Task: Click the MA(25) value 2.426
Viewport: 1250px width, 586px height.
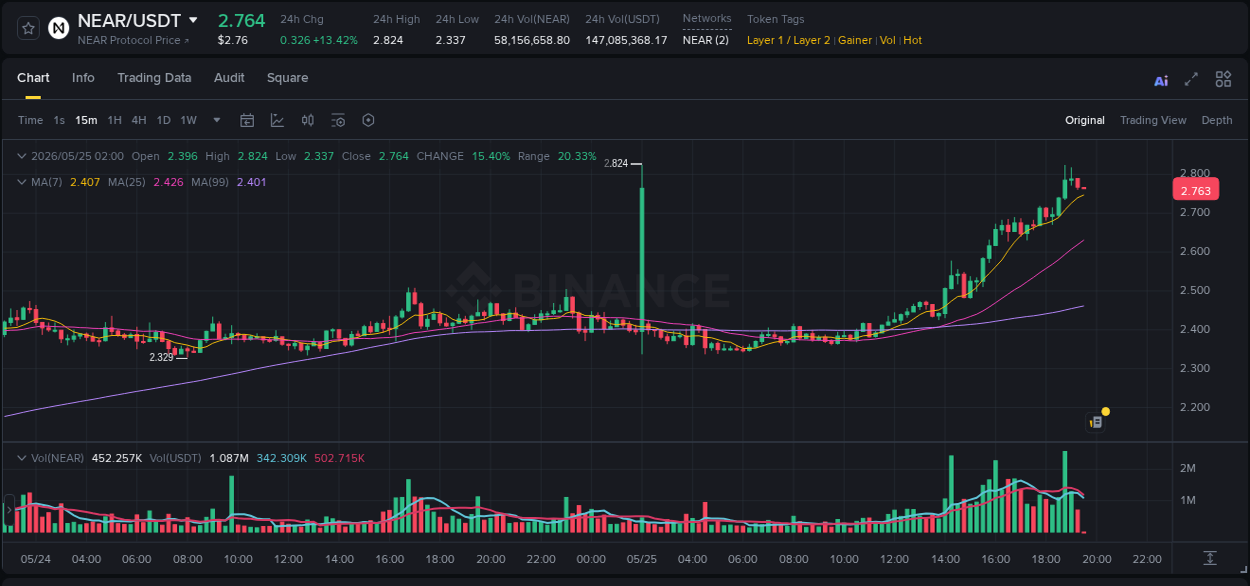Action: 168,182
